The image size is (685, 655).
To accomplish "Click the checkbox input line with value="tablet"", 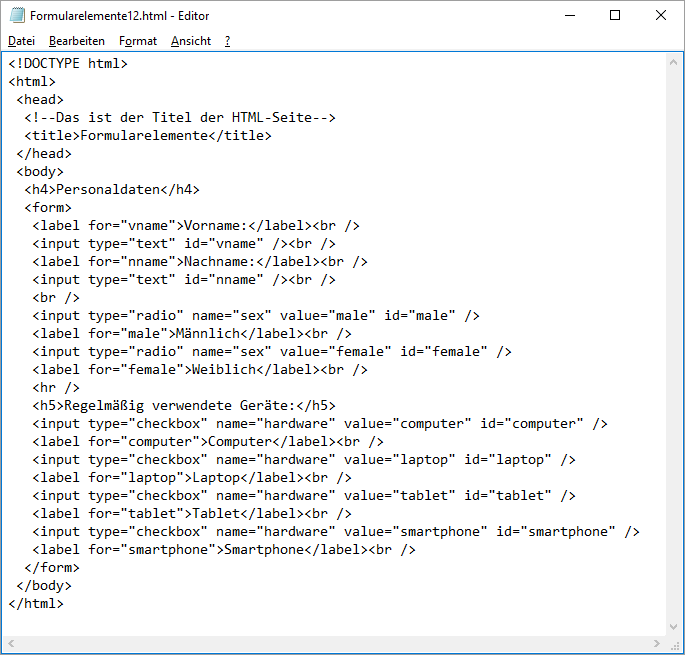I will click(x=304, y=496).
